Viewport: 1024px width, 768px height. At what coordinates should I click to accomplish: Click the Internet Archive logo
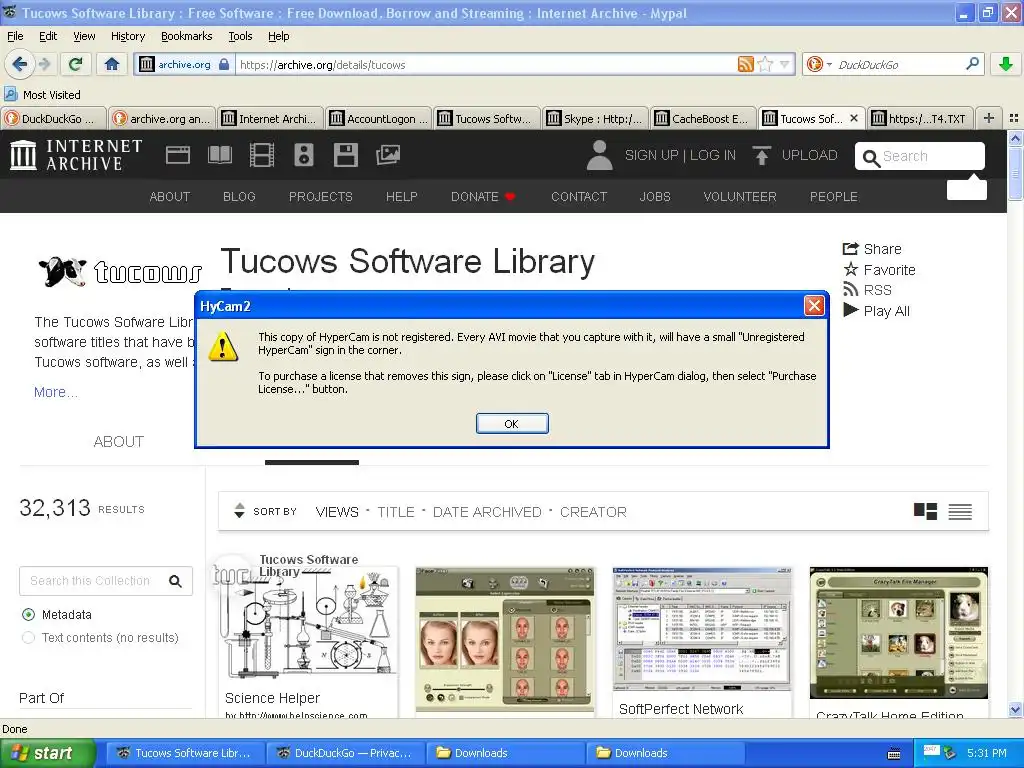point(76,155)
